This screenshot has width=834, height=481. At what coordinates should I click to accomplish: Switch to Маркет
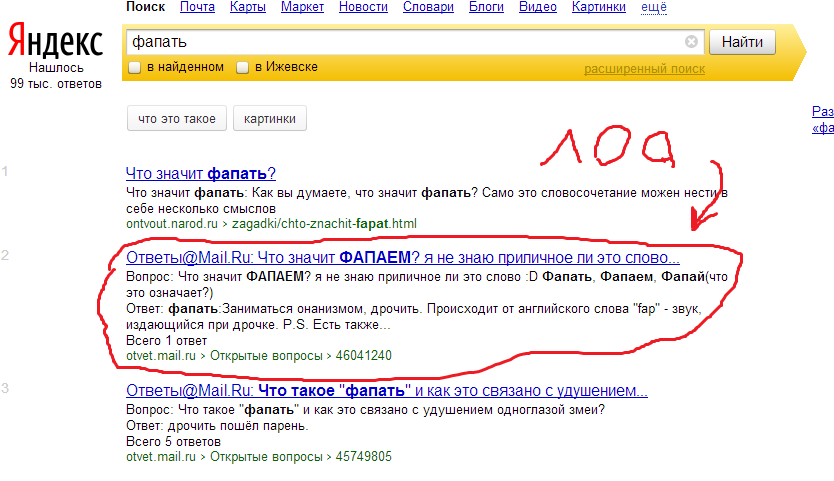pos(302,7)
